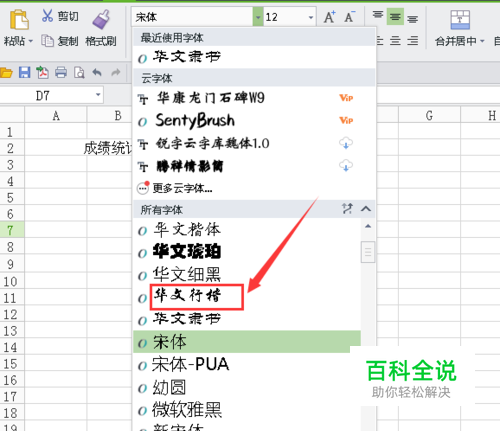This screenshot has height=431, width=500.
Task: Choose font 华文琥珀
Action: (247, 252)
